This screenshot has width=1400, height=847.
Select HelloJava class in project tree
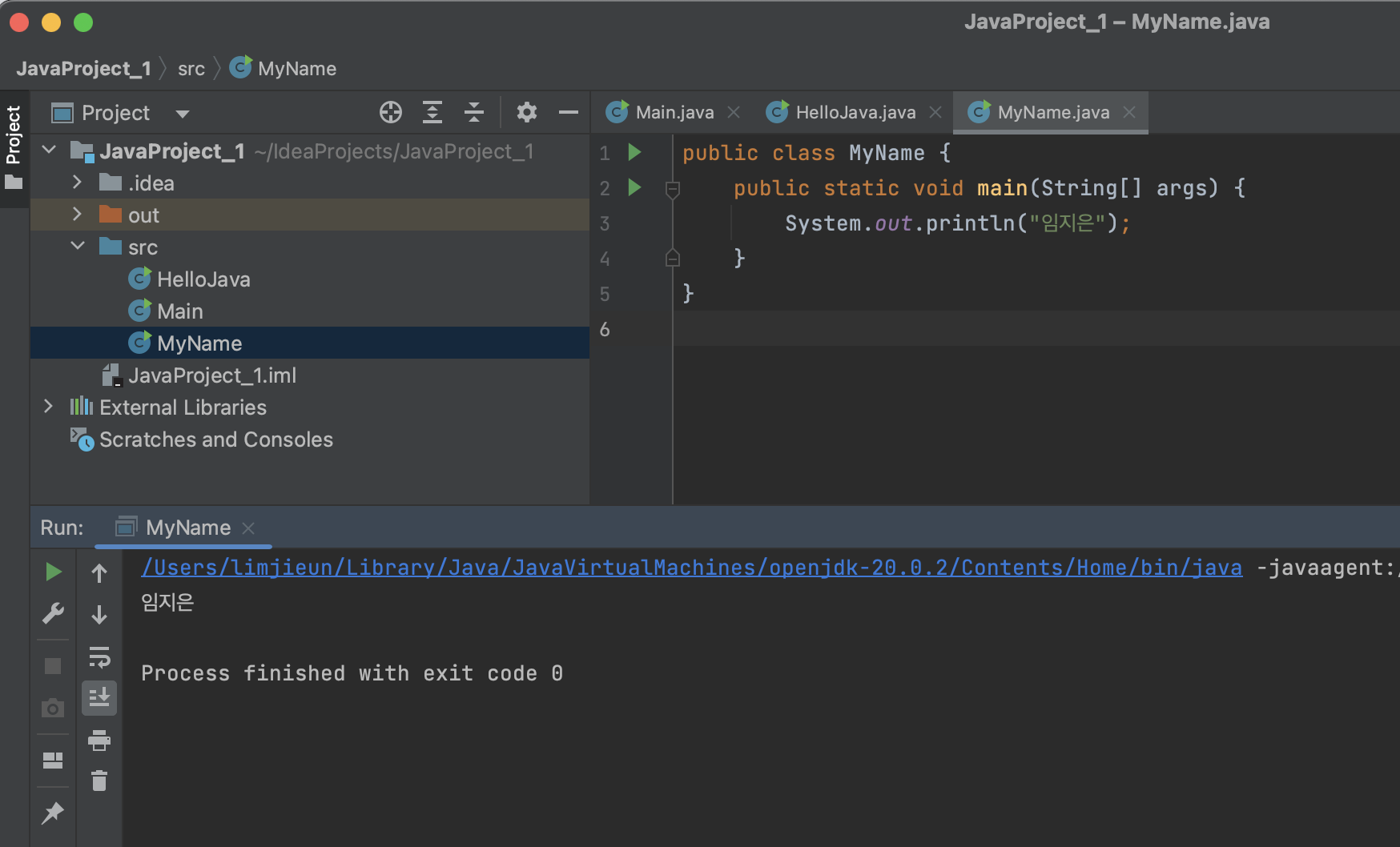(x=203, y=279)
